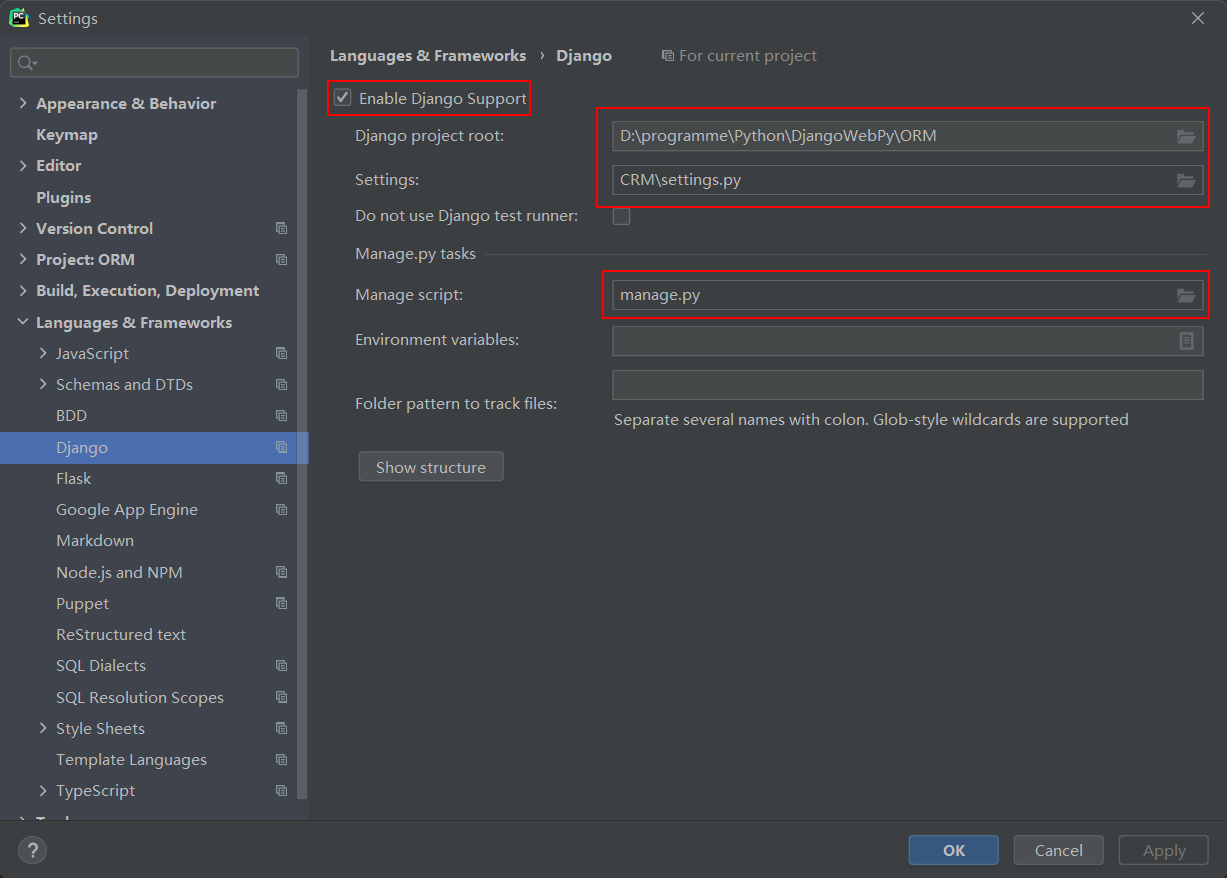This screenshot has width=1227, height=878.
Task: Click project-level icon beside SQL Dialects
Action: click(x=281, y=666)
